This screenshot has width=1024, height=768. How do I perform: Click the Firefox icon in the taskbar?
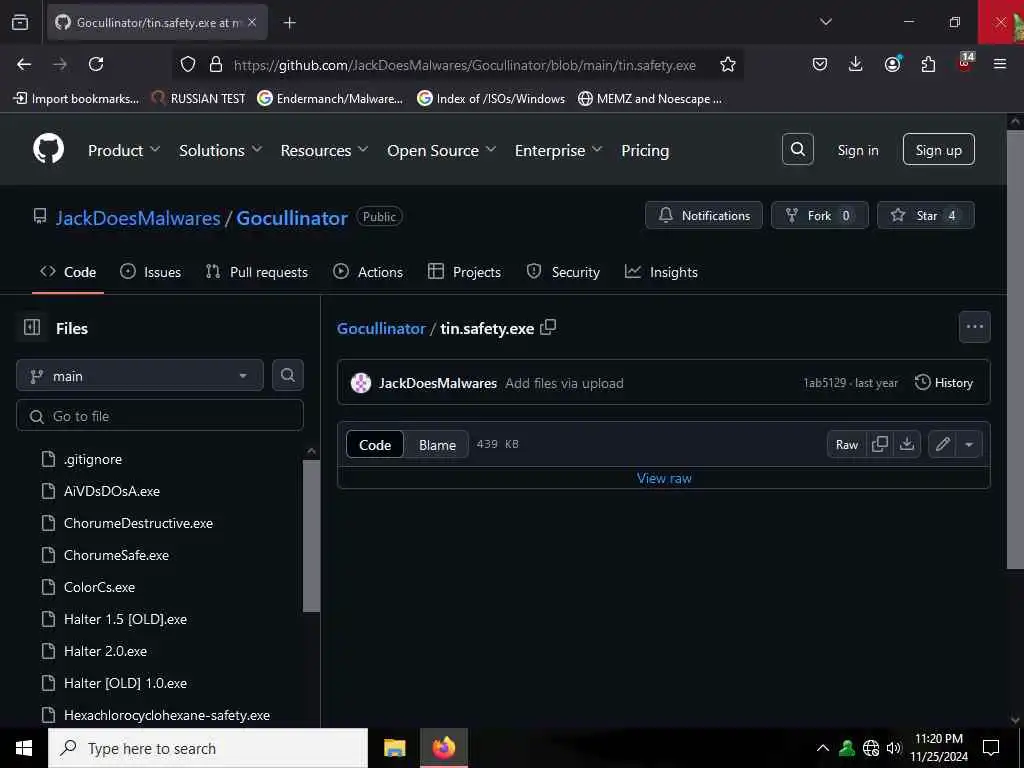(443, 748)
